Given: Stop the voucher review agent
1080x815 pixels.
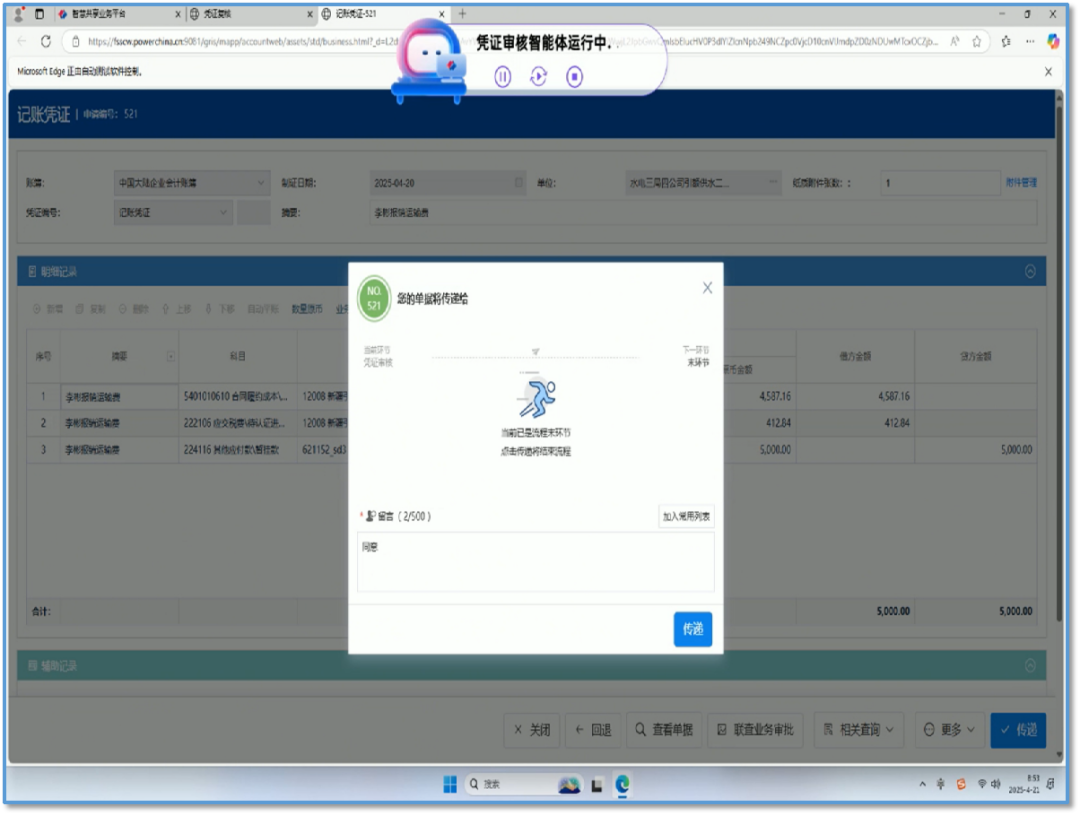Looking at the screenshot, I should click(574, 76).
